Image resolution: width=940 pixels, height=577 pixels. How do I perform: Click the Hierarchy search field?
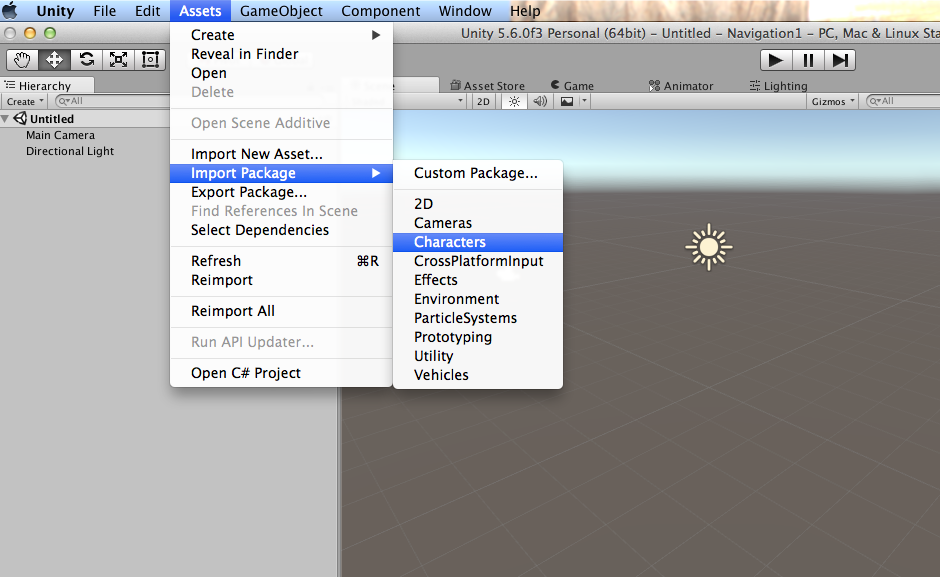113,101
